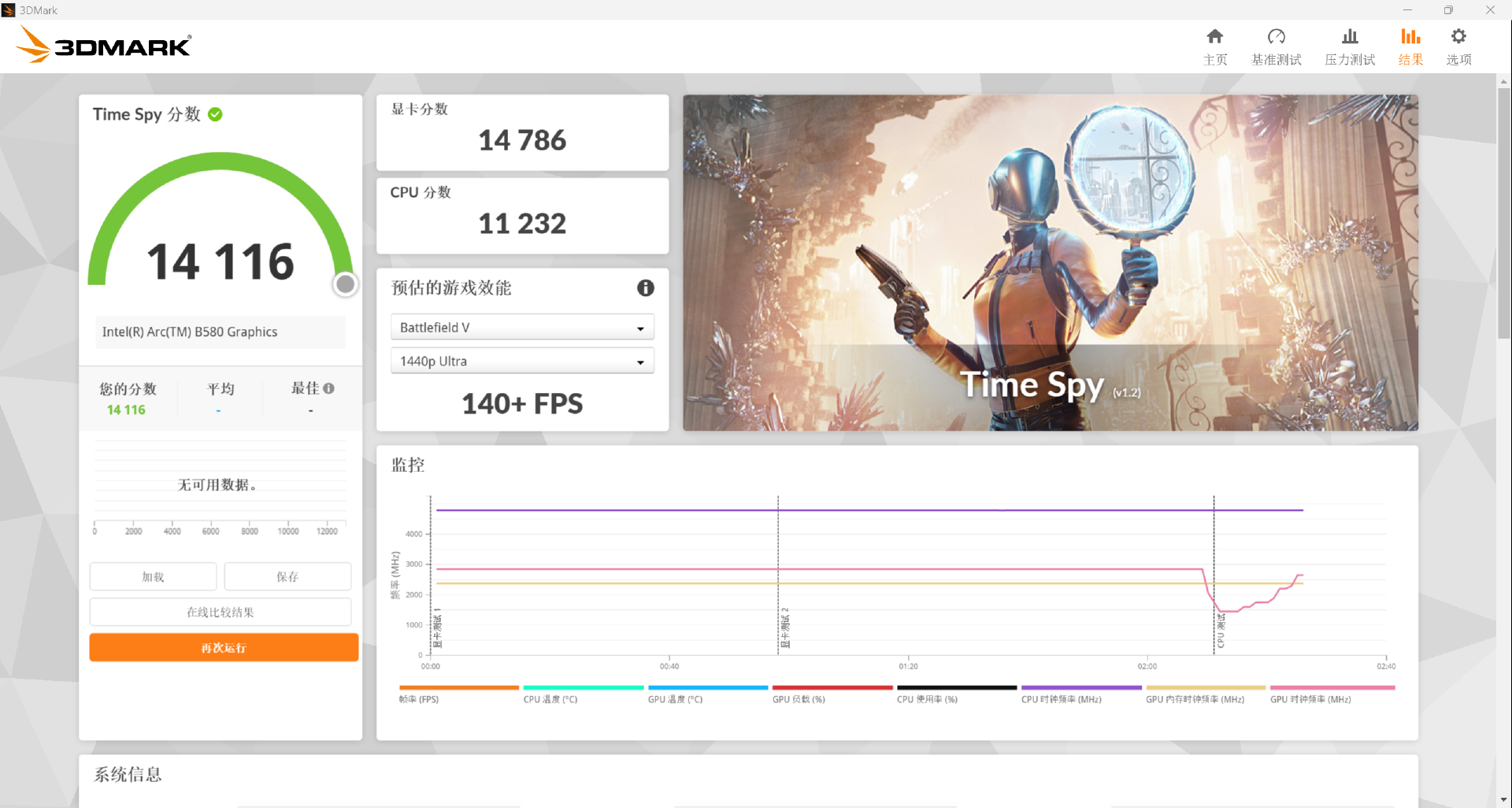Click the 显卡测试 1 marker in the chart
This screenshot has height=808, width=1512.
point(438,628)
